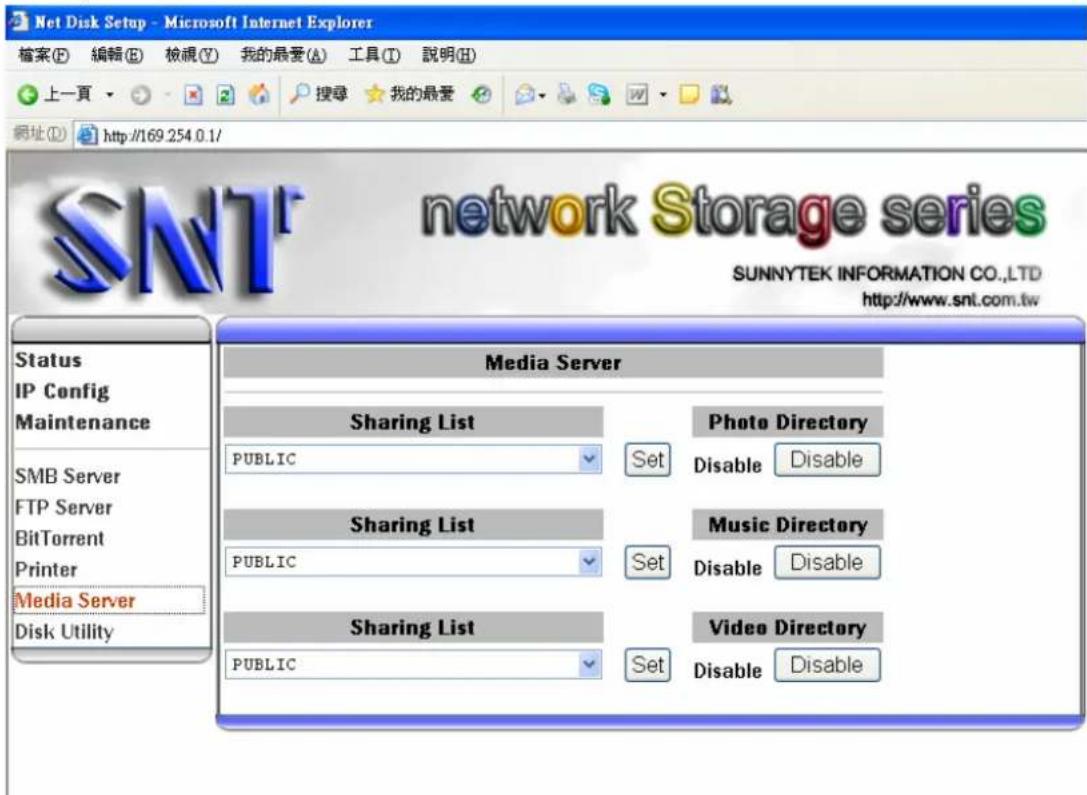Click Set for the Music Directory
This screenshot has width=1087, height=795.
click(x=647, y=562)
